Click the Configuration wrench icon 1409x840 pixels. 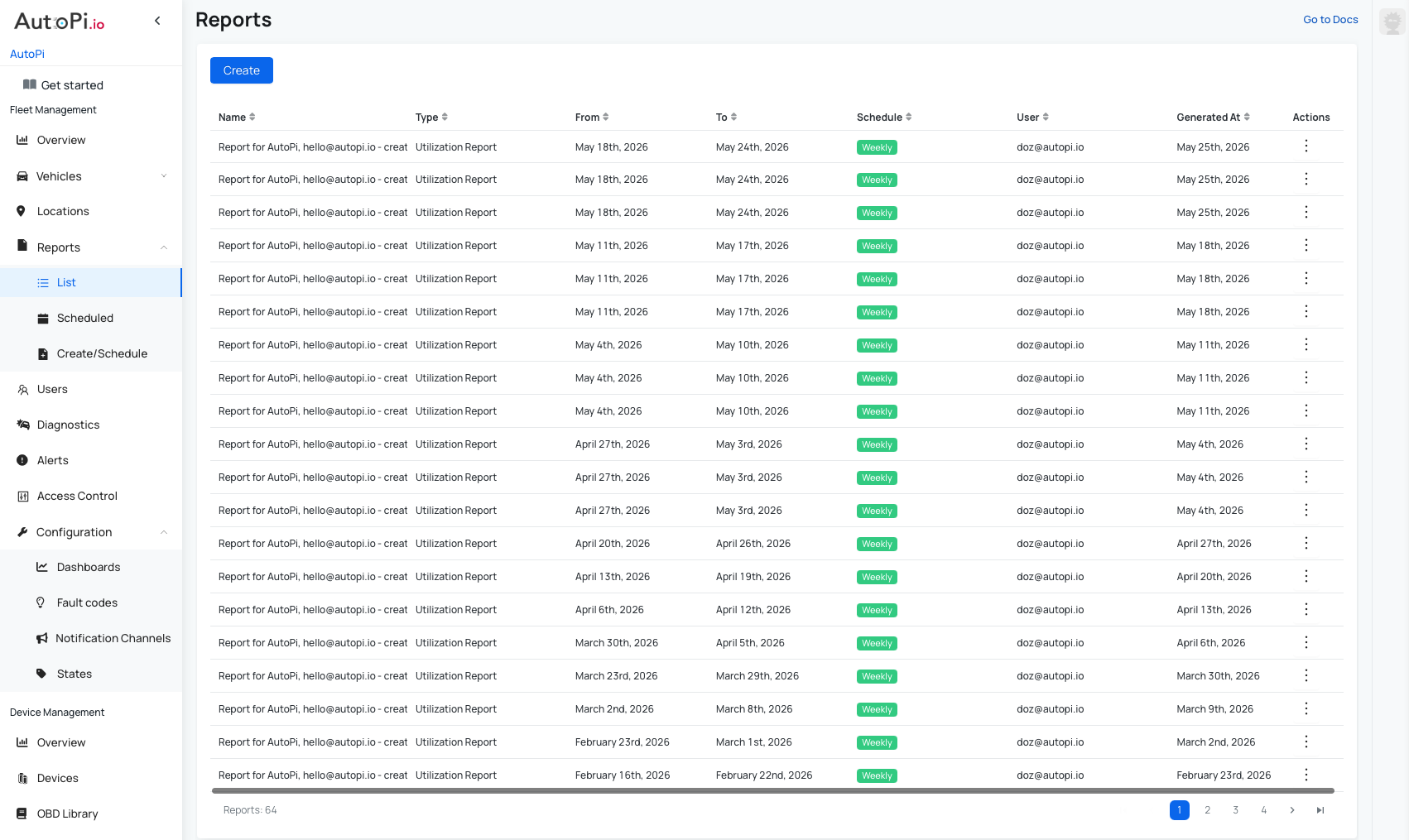[22, 532]
